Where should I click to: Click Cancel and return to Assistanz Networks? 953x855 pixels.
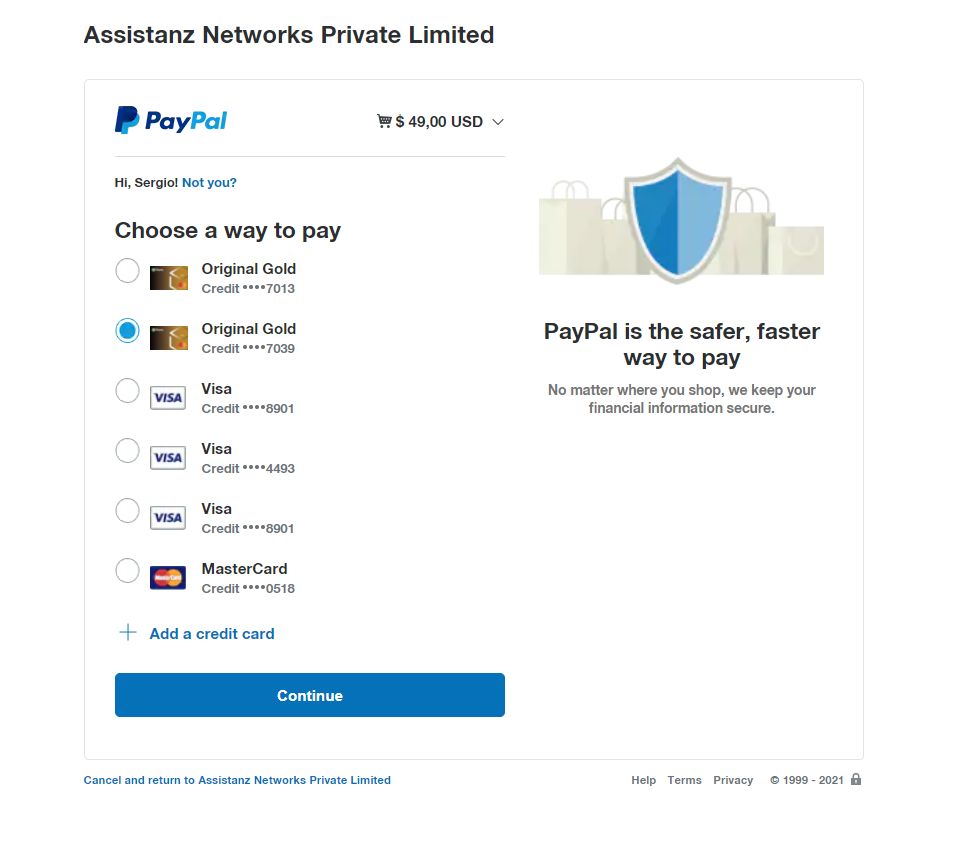point(237,780)
